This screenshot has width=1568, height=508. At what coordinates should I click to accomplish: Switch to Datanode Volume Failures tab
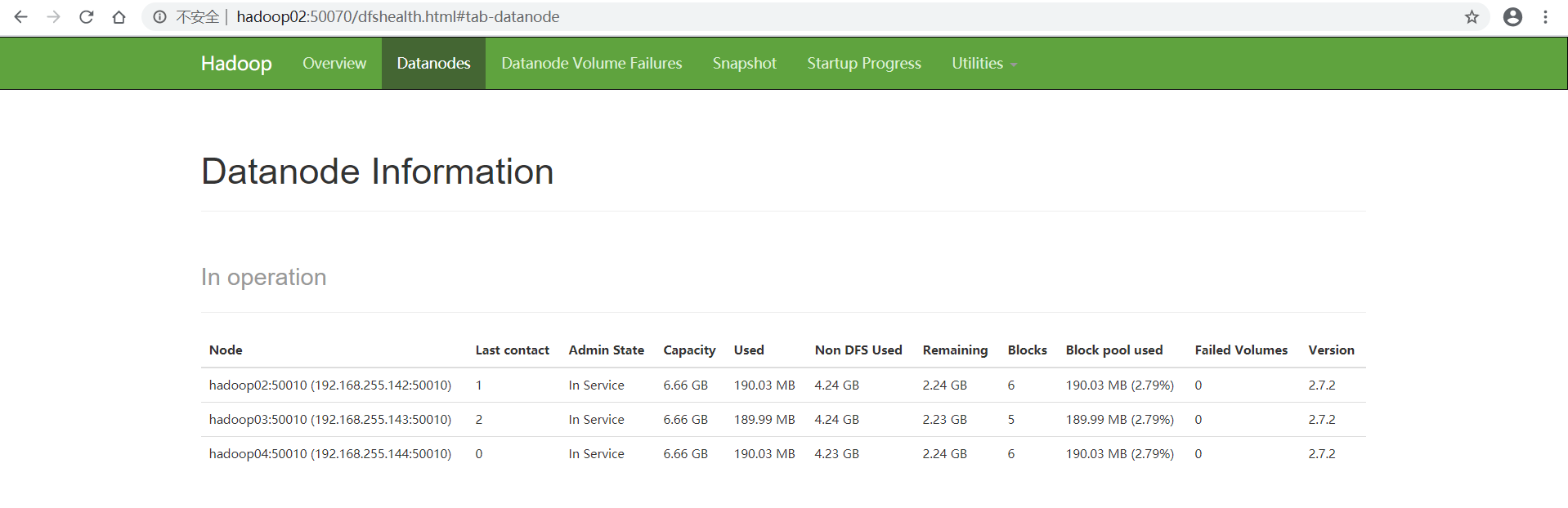(591, 64)
